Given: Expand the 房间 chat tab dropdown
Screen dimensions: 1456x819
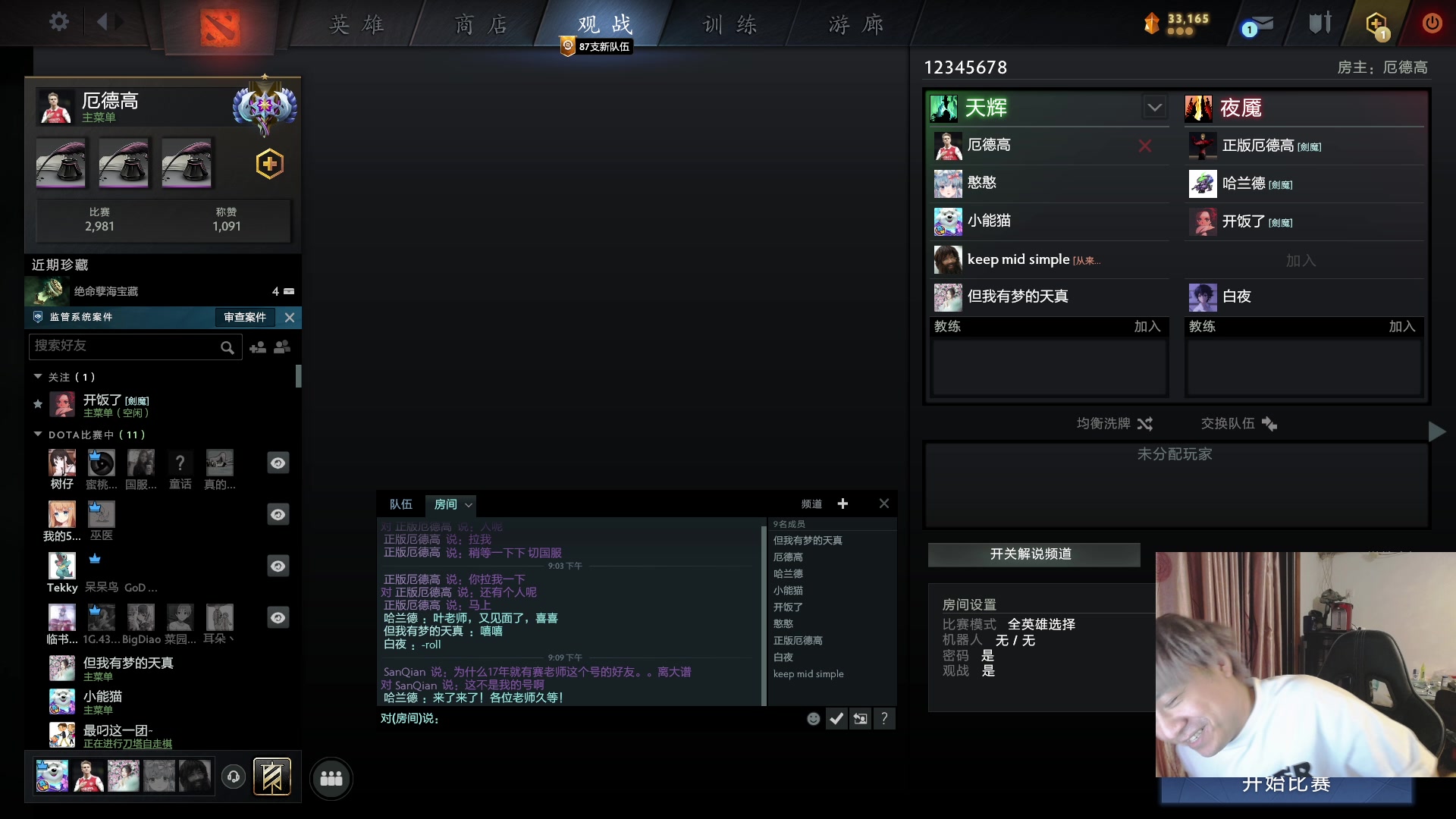Looking at the screenshot, I should [x=469, y=504].
